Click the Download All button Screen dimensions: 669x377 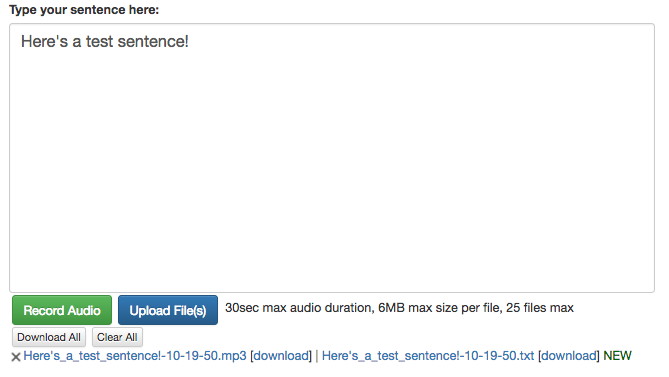point(49,337)
